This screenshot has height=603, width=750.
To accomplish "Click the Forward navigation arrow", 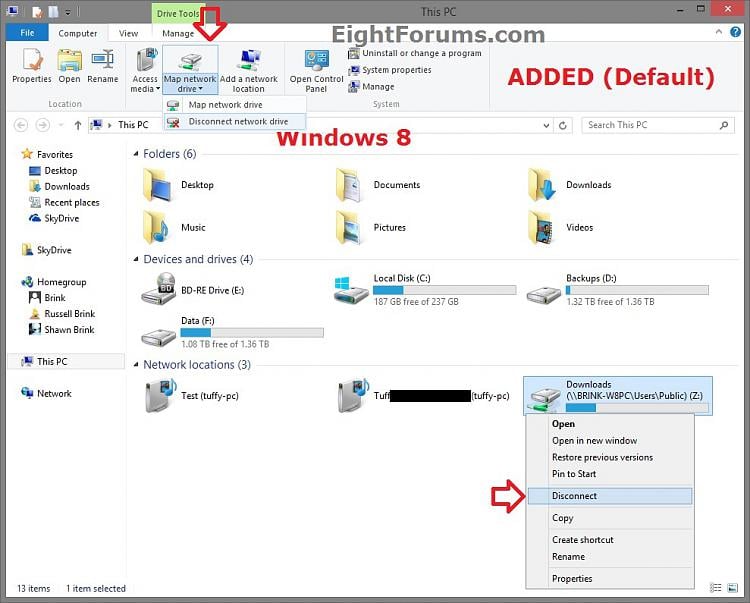I will pyautogui.click(x=43, y=125).
